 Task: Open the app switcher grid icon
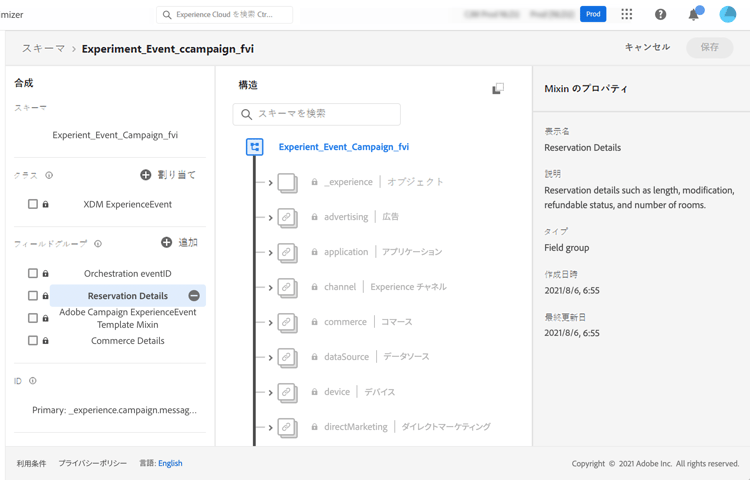click(x=626, y=15)
